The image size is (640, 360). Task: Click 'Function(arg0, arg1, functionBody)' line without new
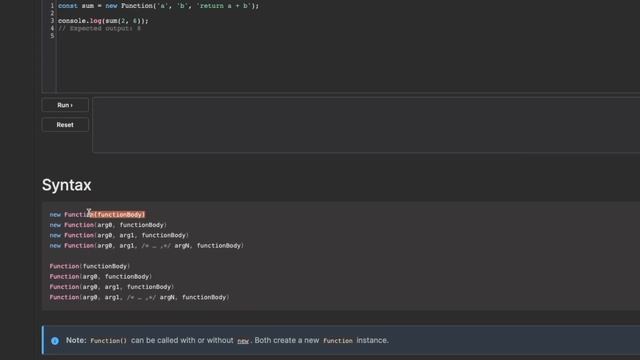click(x=112, y=287)
